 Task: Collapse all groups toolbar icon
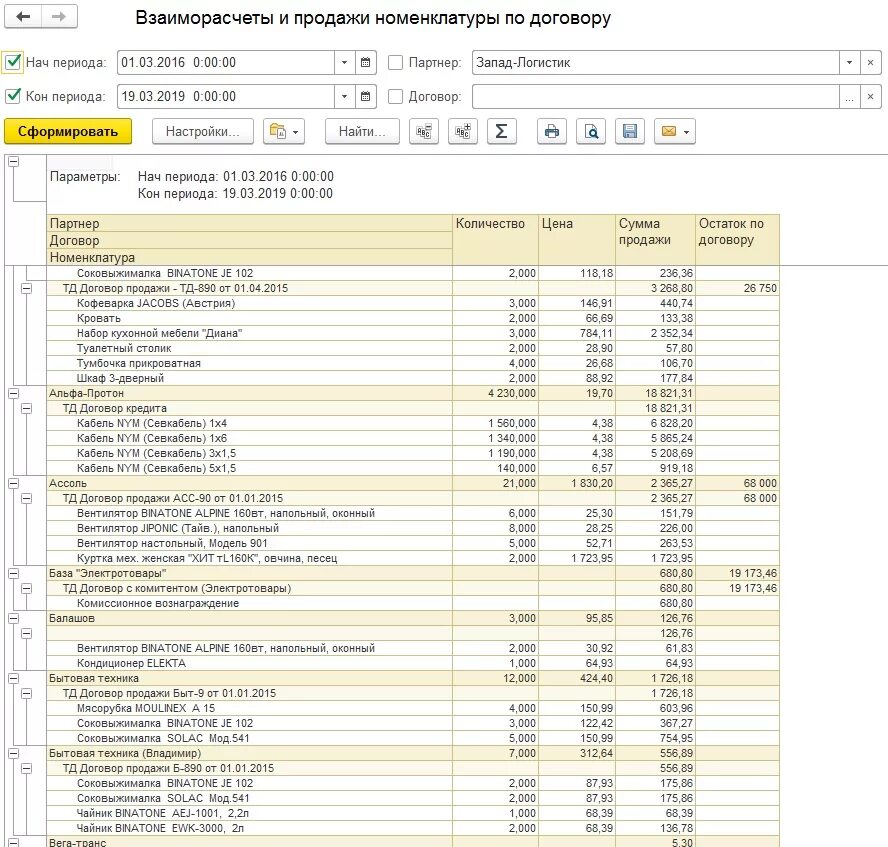point(424,131)
